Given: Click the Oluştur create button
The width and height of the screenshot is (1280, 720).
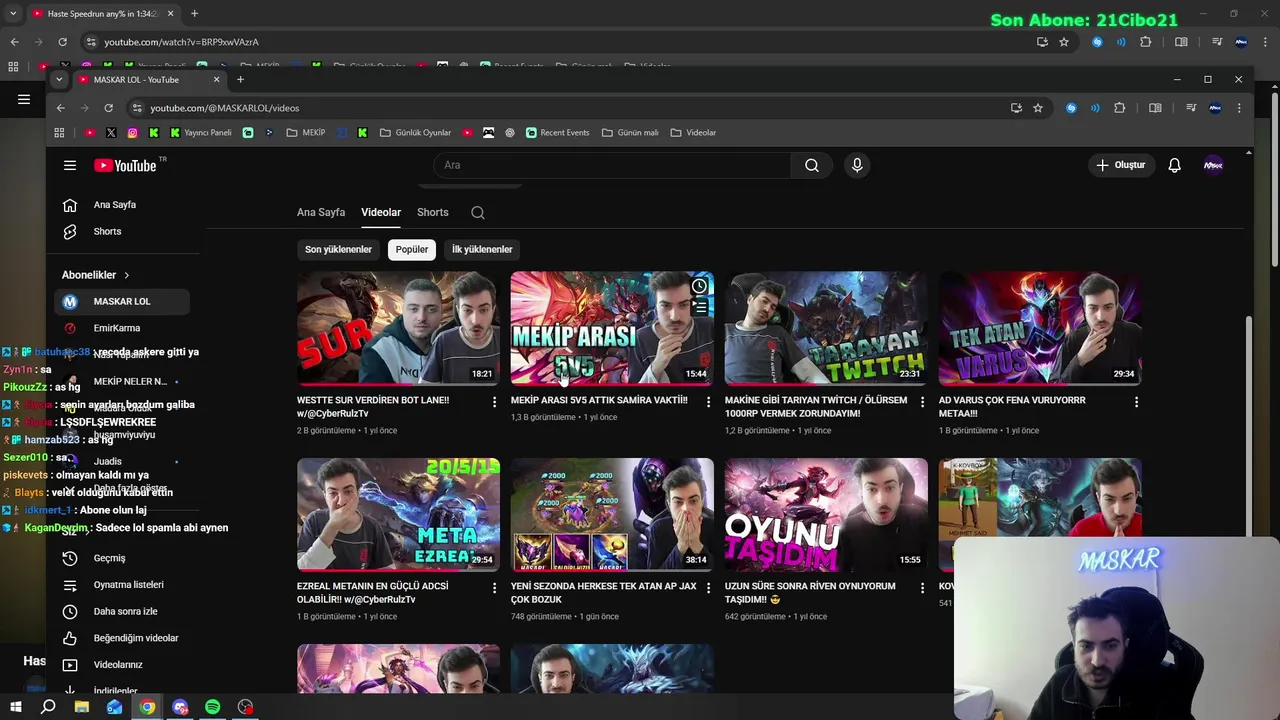Looking at the screenshot, I should (x=1121, y=165).
